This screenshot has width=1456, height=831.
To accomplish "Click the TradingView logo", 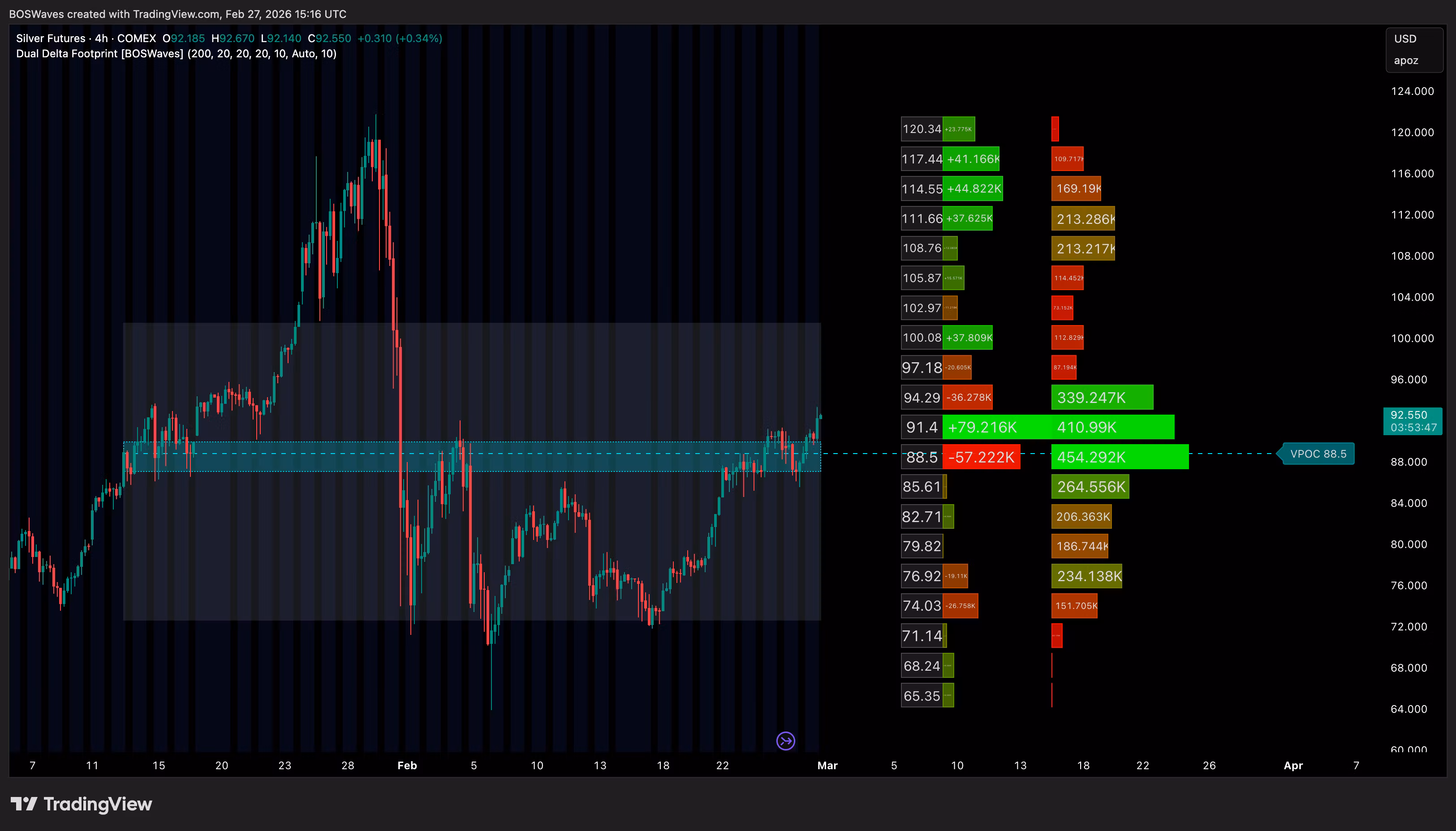I will coord(81,804).
